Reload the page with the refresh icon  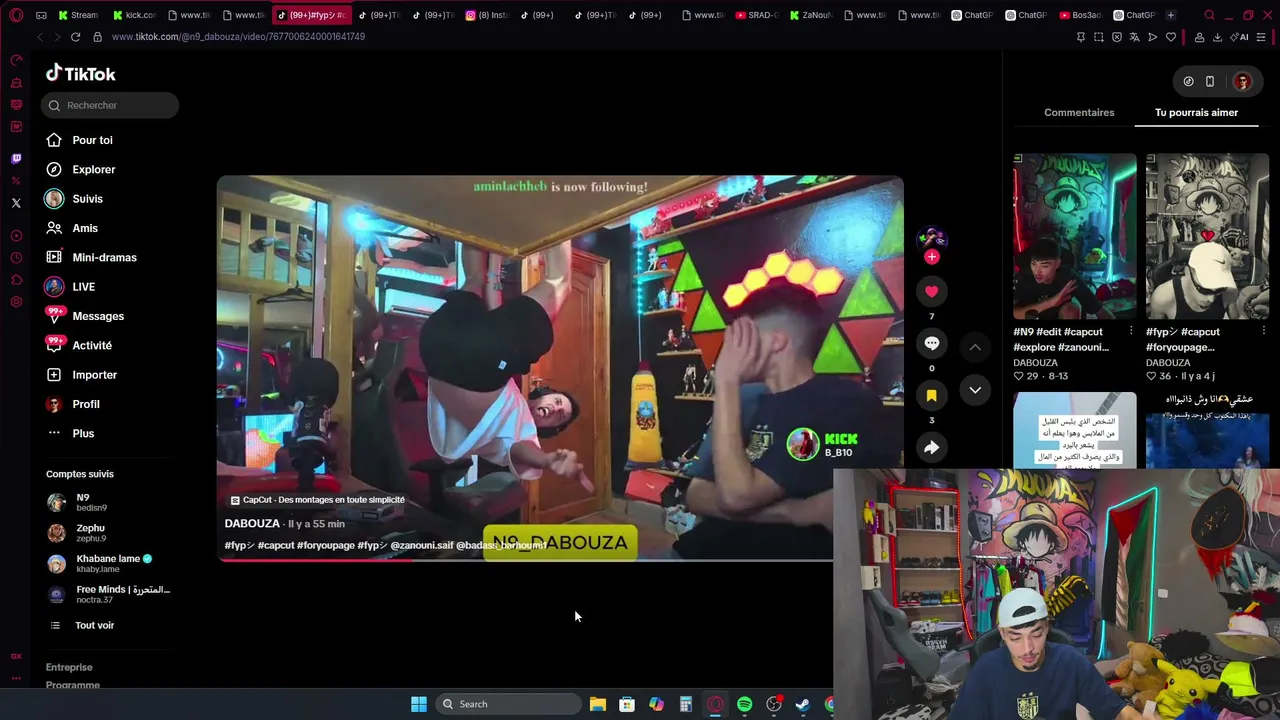tap(75, 37)
